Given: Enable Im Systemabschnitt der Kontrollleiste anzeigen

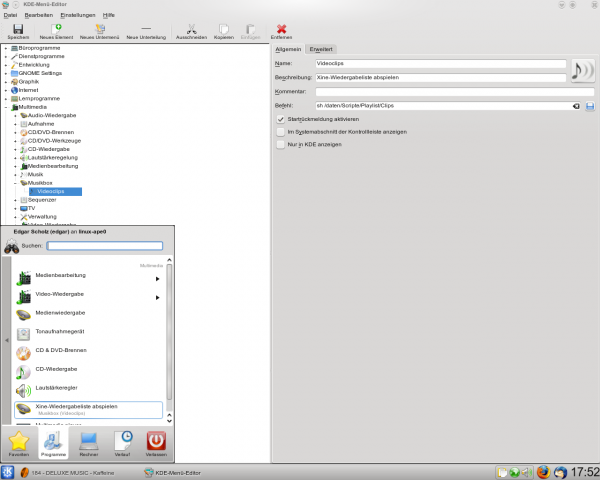Looking at the screenshot, I should 280,131.
